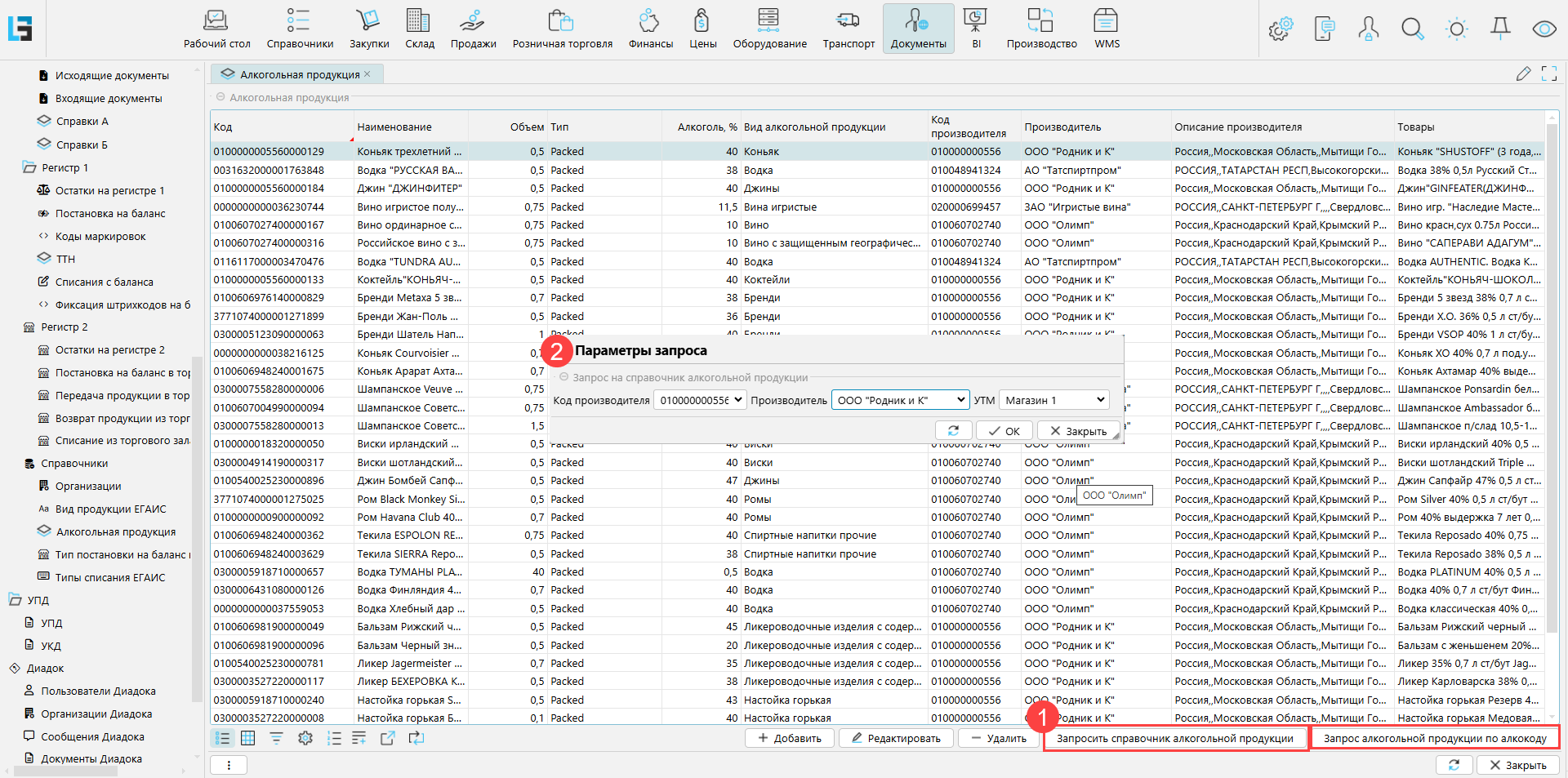Expand the Производитель combo box
This screenshot has width=1568, height=778.
pyautogui.click(x=900, y=400)
